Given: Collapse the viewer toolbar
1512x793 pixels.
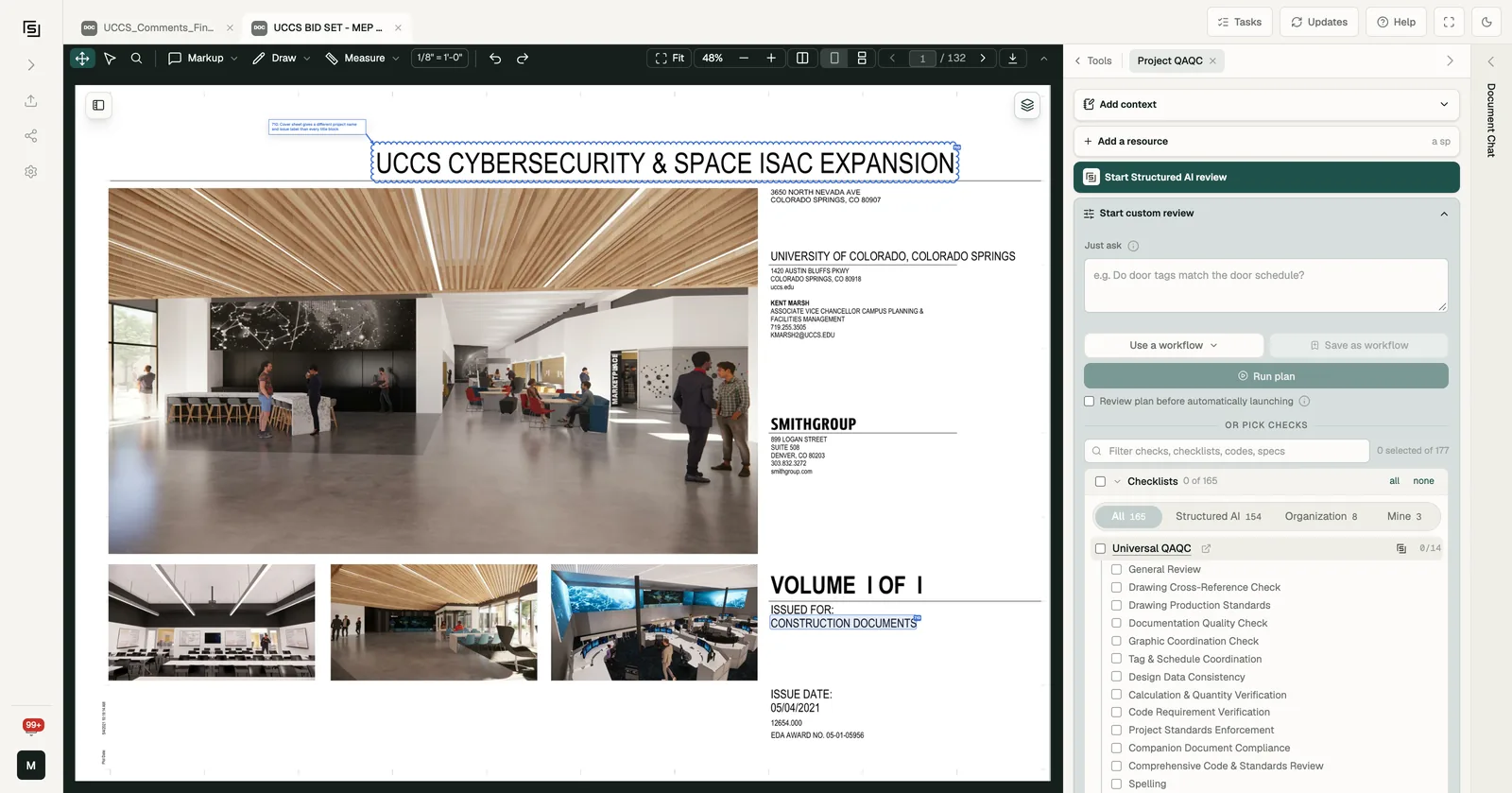Looking at the screenshot, I should pos(1044,59).
